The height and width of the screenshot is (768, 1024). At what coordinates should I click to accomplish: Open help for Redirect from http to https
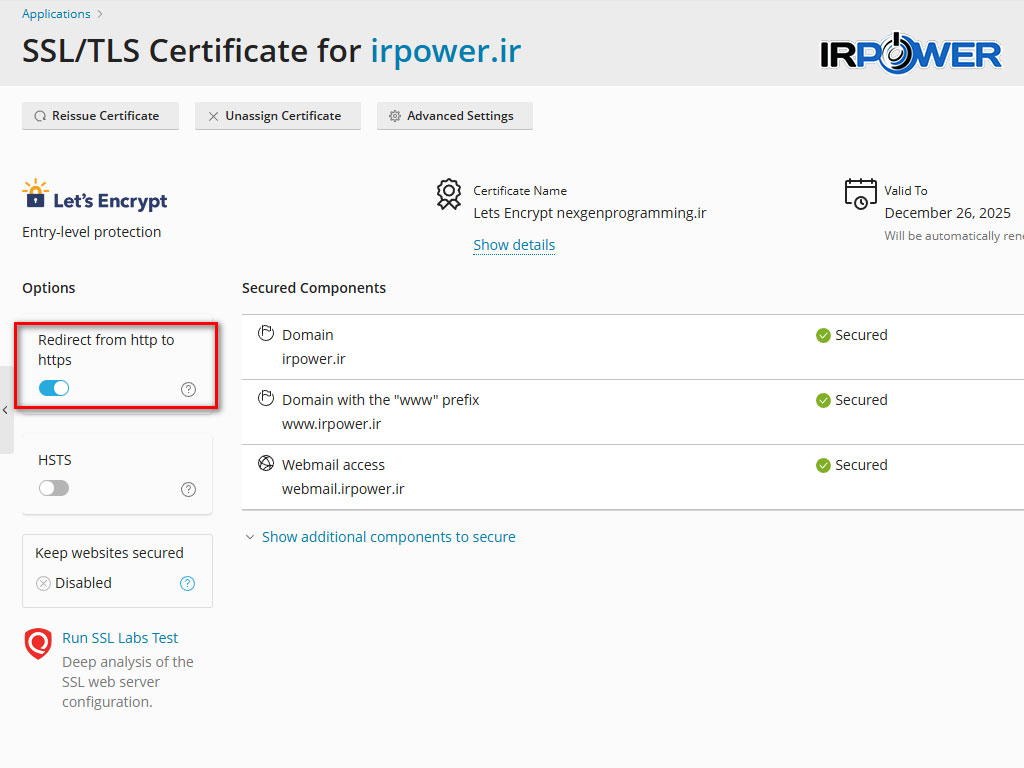coord(188,389)
